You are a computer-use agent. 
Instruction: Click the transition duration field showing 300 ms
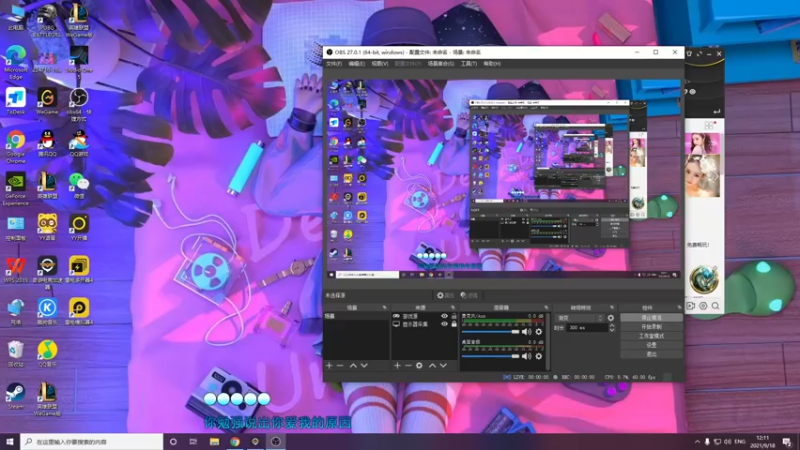[x=587, y=328]
